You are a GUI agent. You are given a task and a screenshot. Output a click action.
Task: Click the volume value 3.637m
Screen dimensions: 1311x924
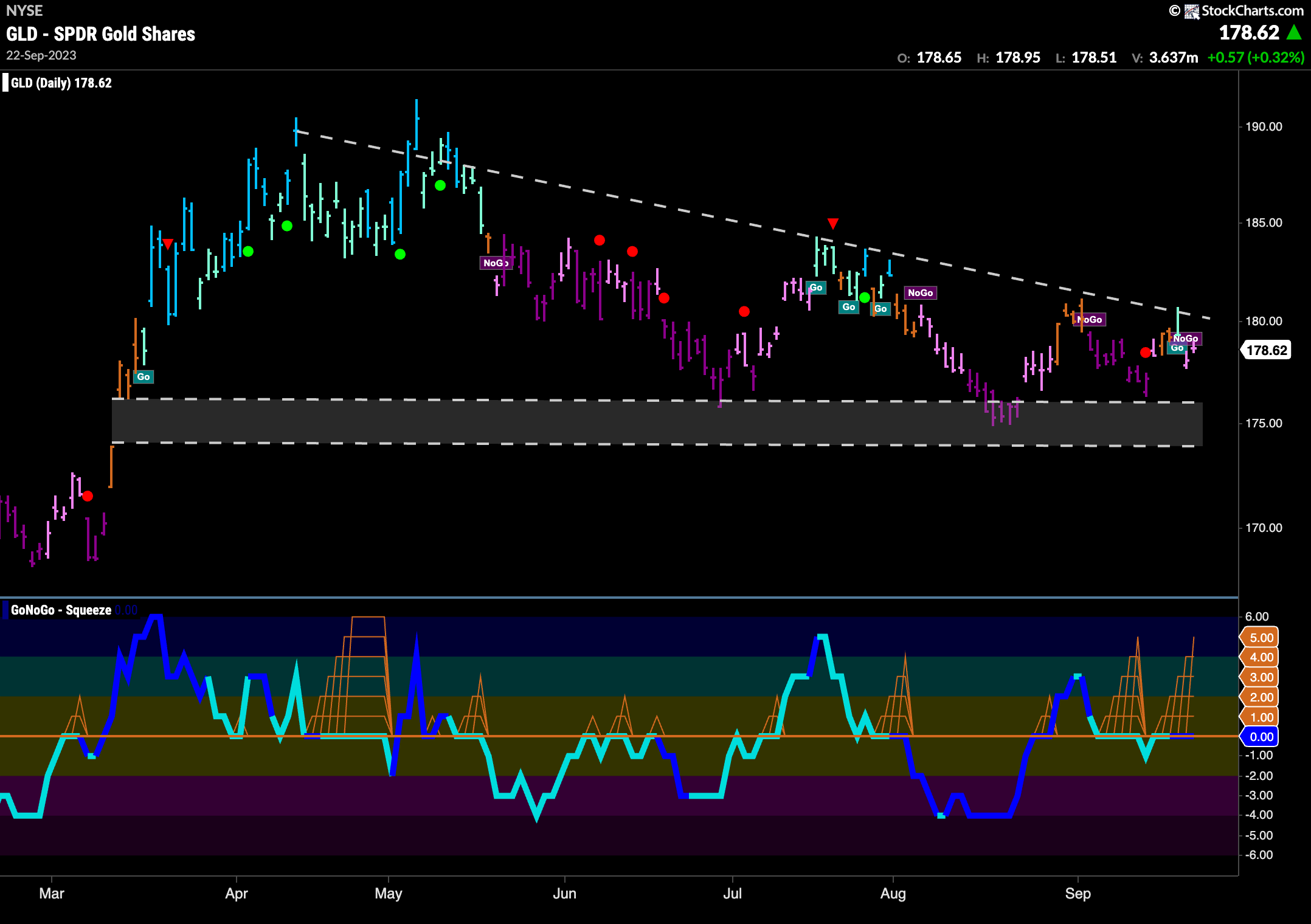coord(1174,58)
